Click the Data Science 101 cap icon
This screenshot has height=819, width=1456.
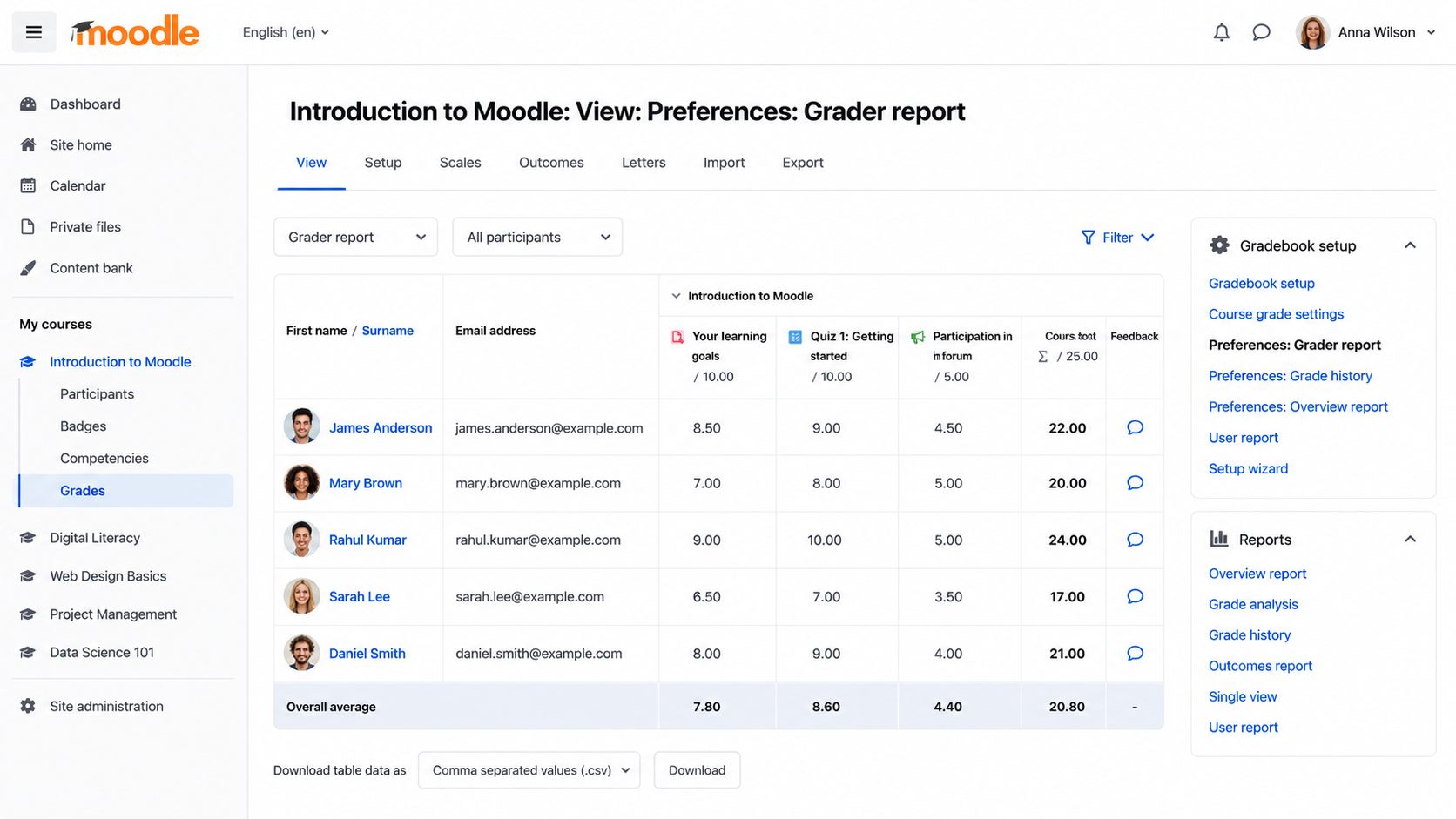point(28,652)
